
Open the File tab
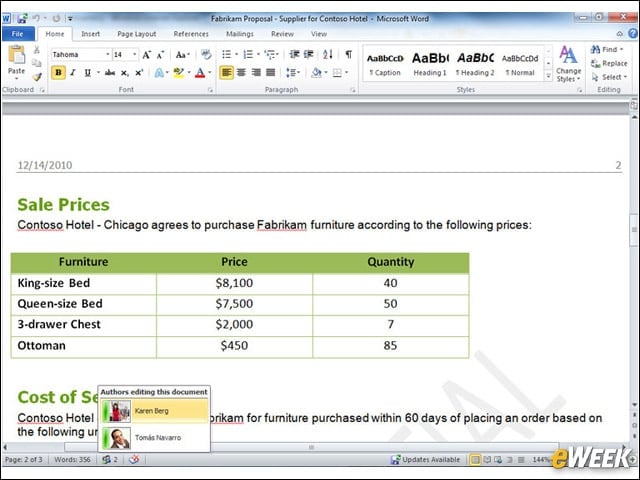(x=18, y=34)
